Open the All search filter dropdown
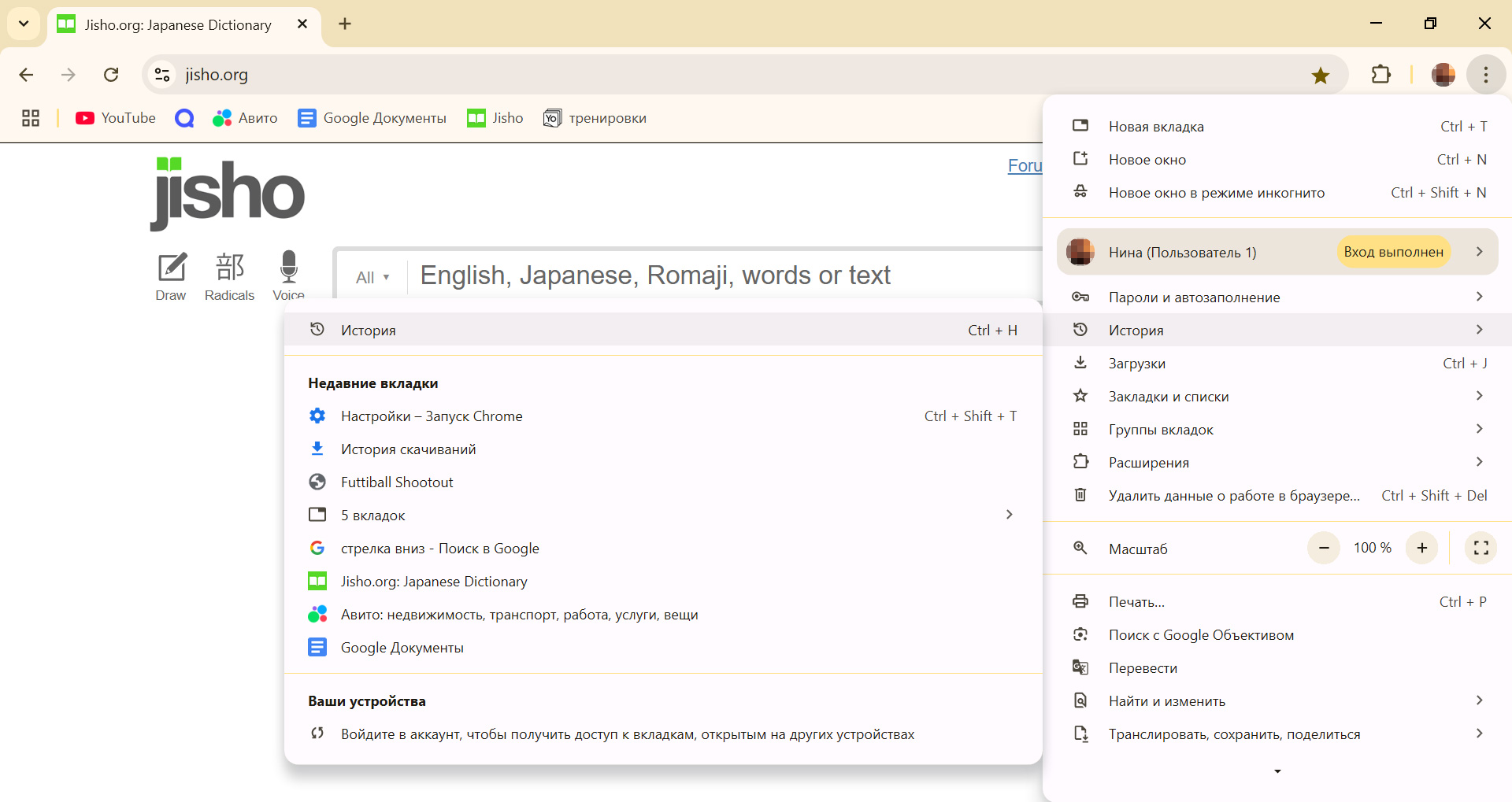The height and width of the screenshot is (802, 1512). pos(372,277)
